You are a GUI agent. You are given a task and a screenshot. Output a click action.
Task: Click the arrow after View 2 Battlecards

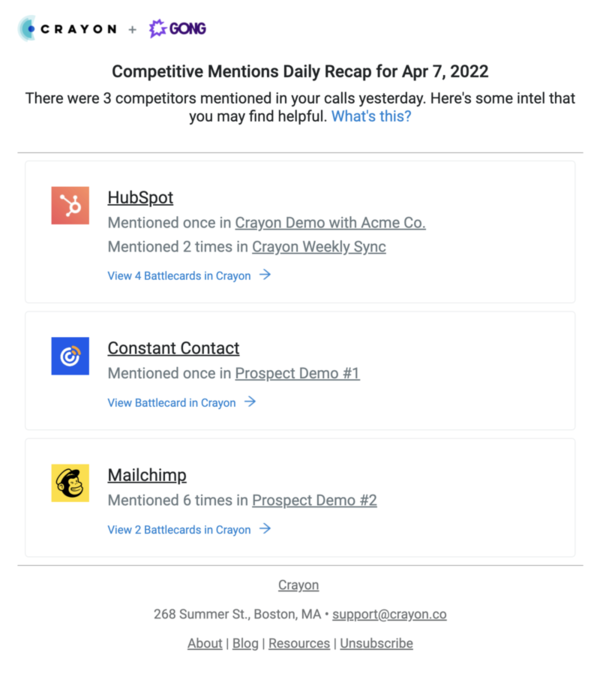coord(265,529)
